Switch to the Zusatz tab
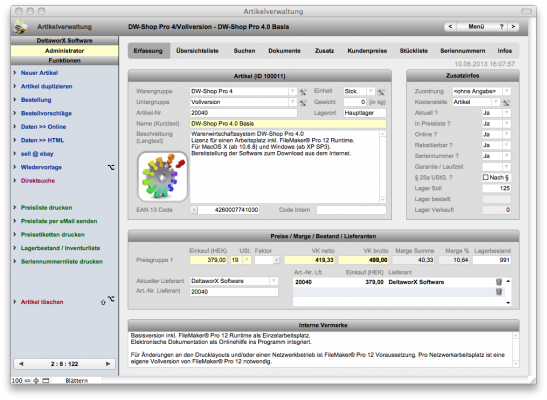Screen dimensions: 547x400 [x=324, y=51]
